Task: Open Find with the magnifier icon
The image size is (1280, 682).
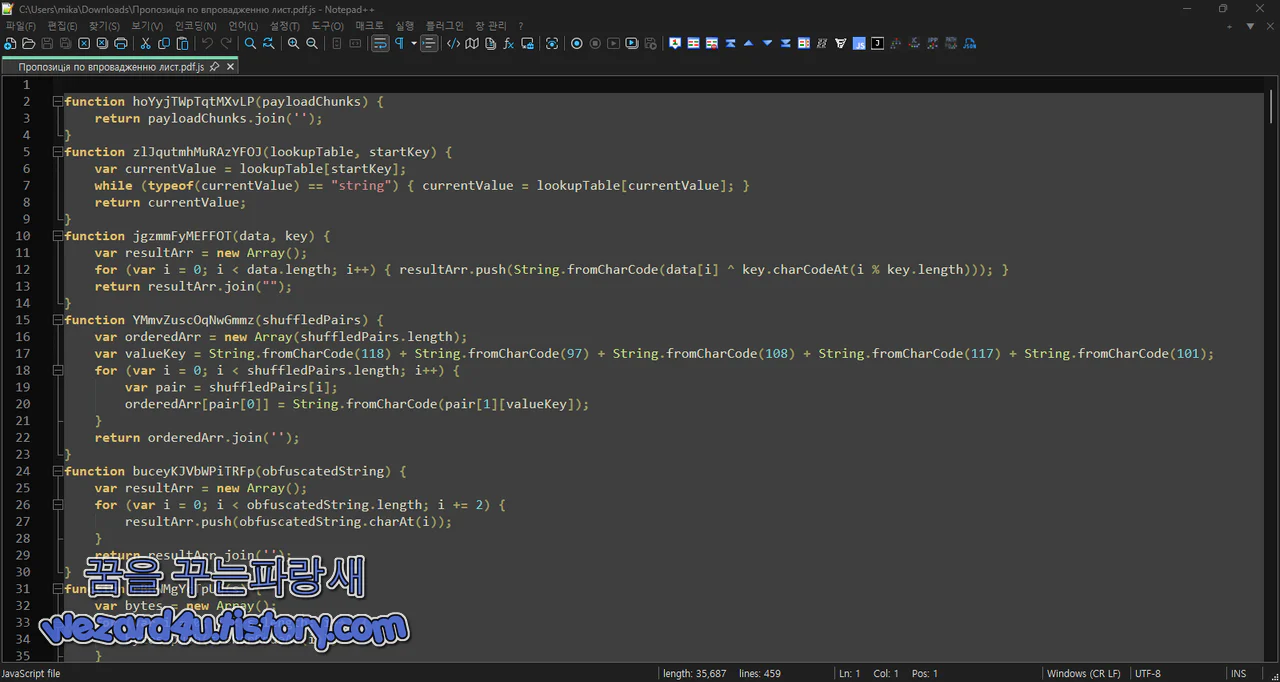Action: [251, 44]
